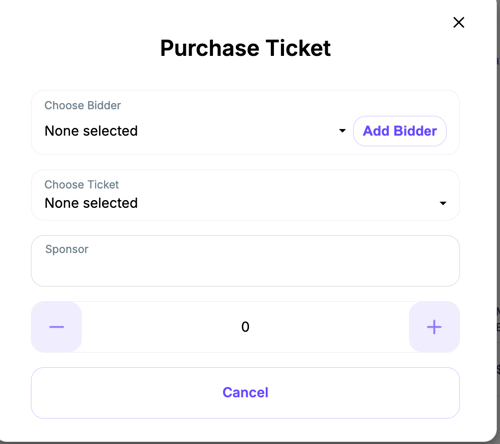Click the Sponsor field label

(67, 249)
